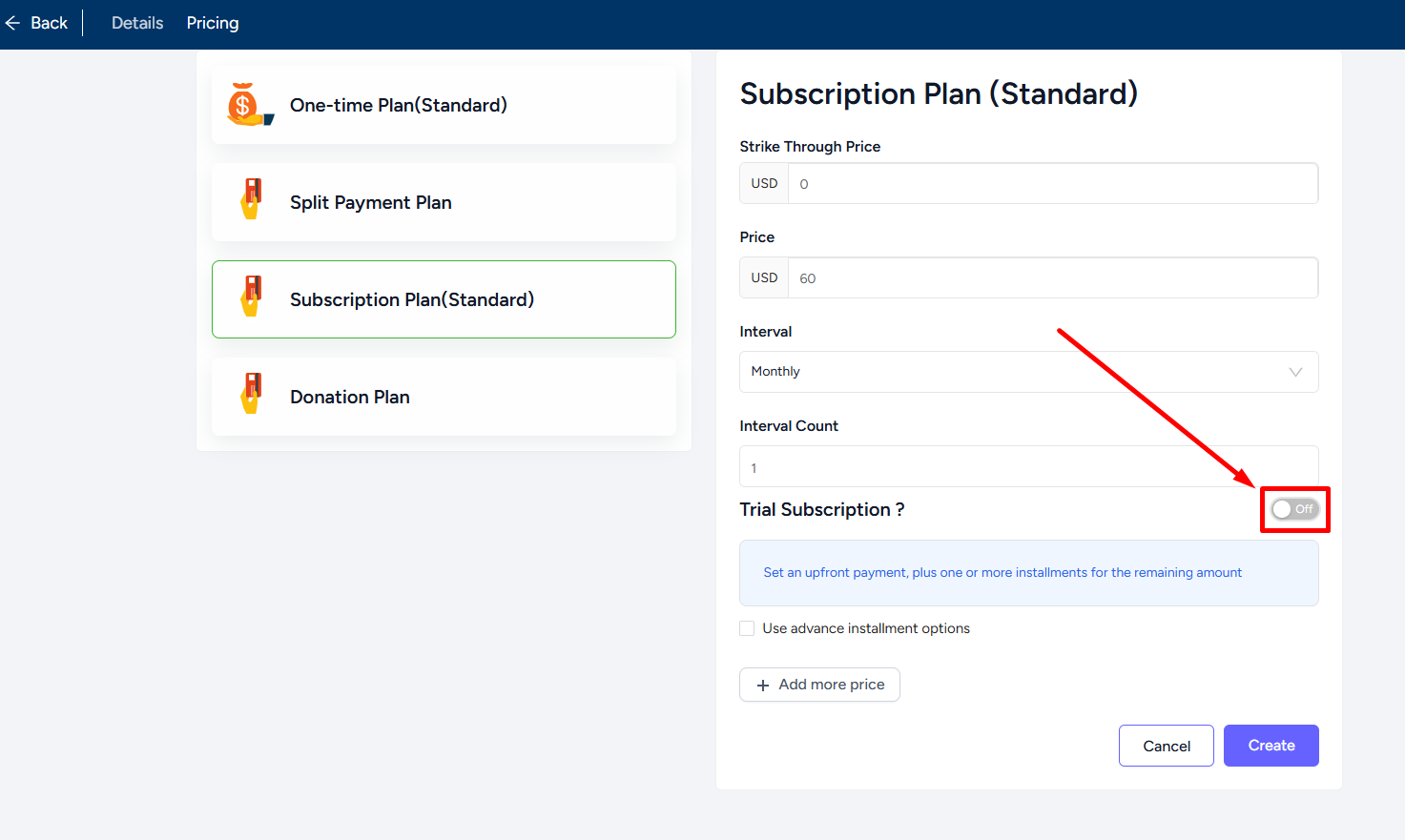The image size is (1405, 840).
Task: Select the Donation Plan card
Action: [444, 397]
